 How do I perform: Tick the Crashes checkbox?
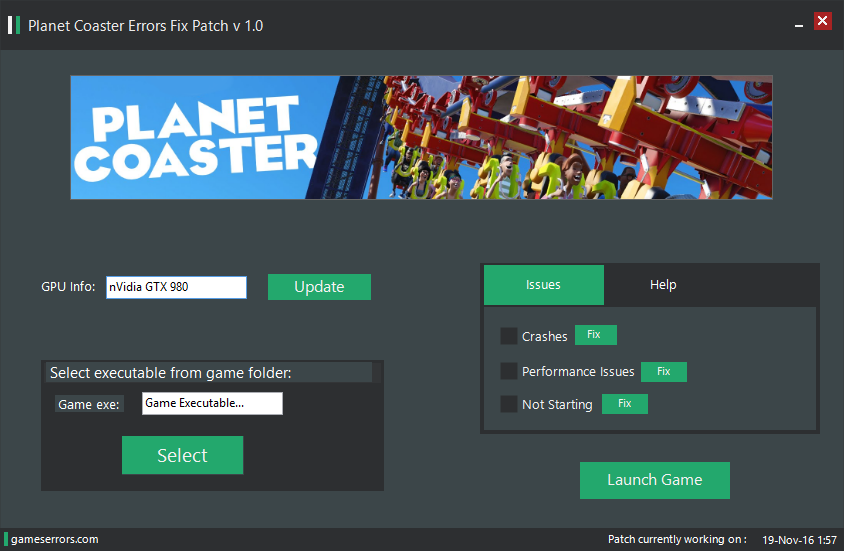(509, 336)
